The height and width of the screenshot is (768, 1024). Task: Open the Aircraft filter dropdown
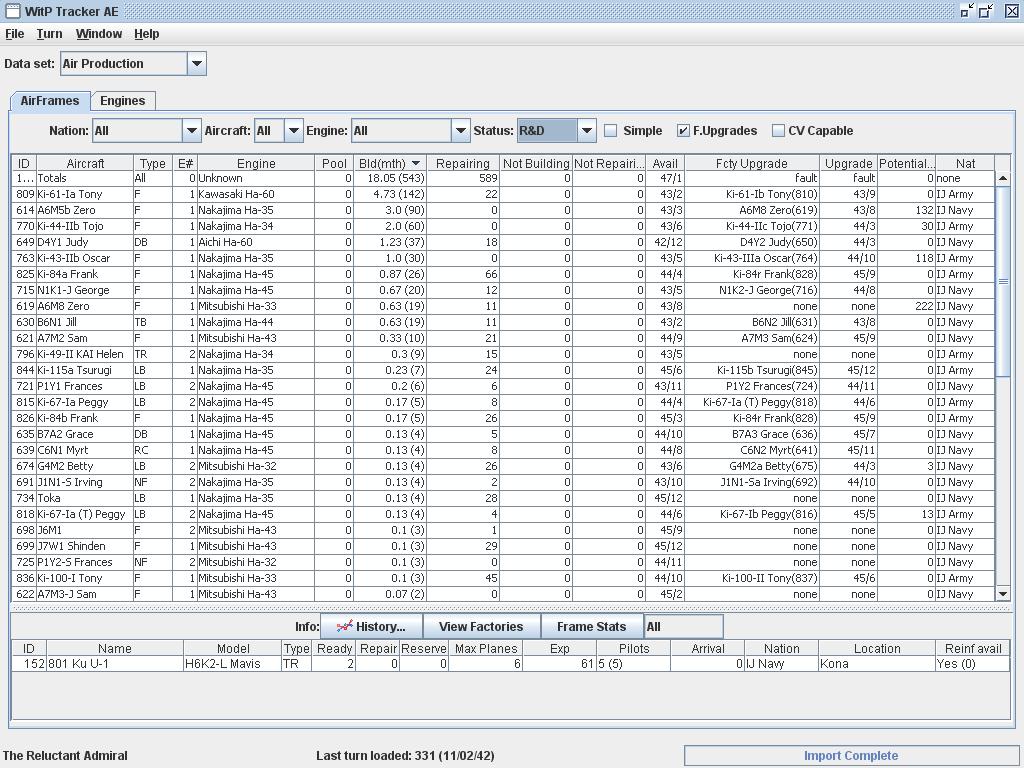[294, 131]
